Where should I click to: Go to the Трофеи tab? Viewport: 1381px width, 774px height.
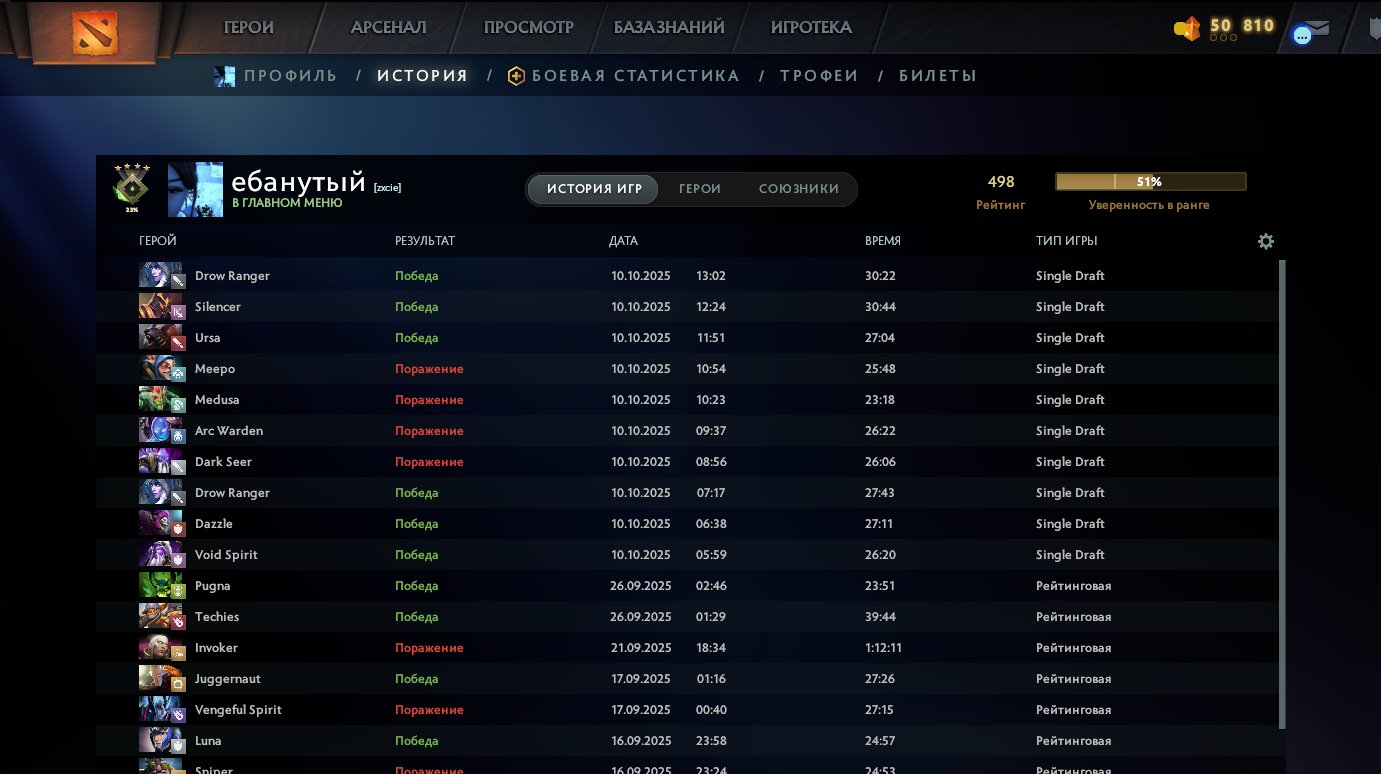click(819, 76)
